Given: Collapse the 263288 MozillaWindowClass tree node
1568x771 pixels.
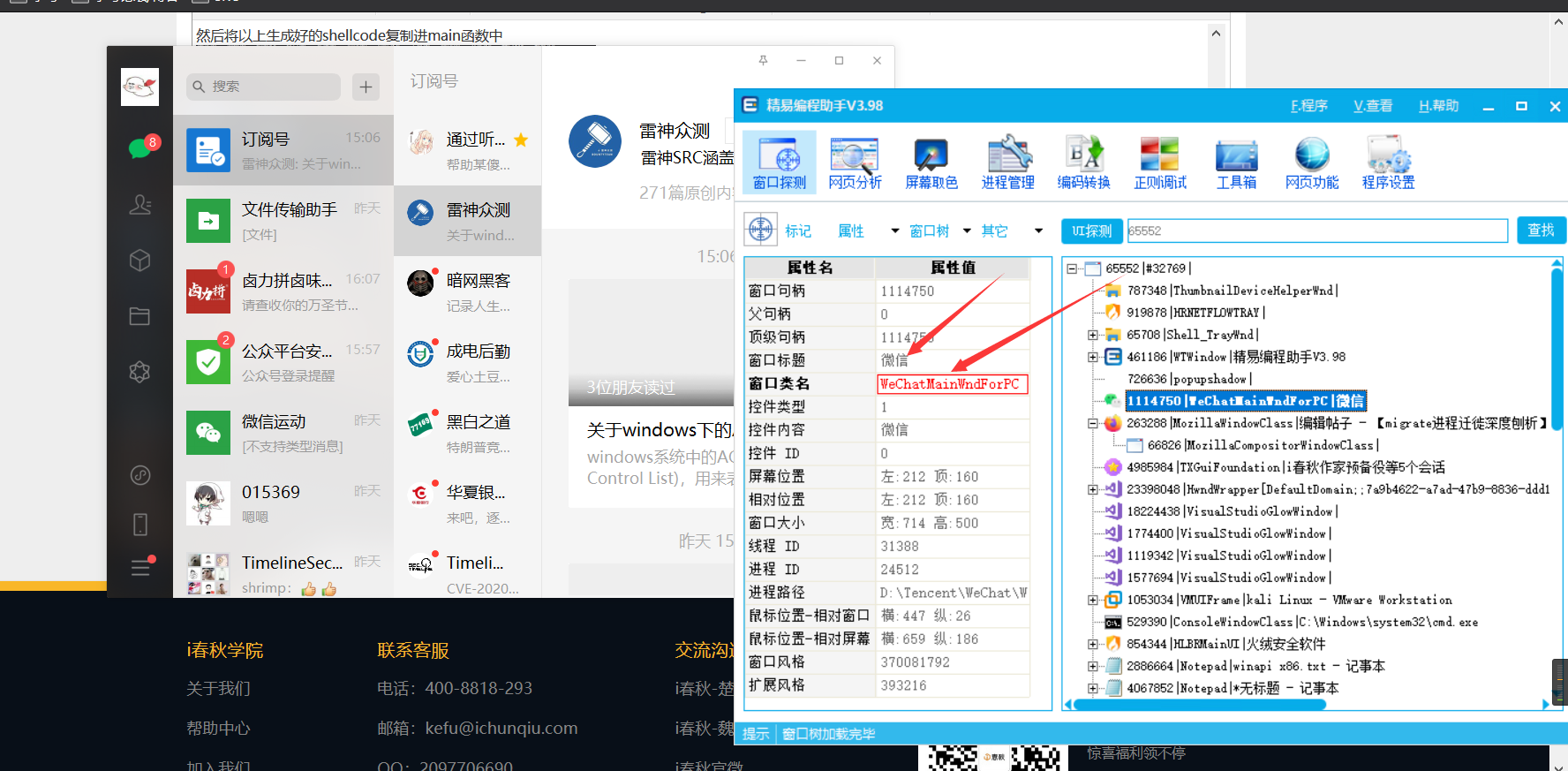Looking at the screenshot, I should click(1093, 423).
